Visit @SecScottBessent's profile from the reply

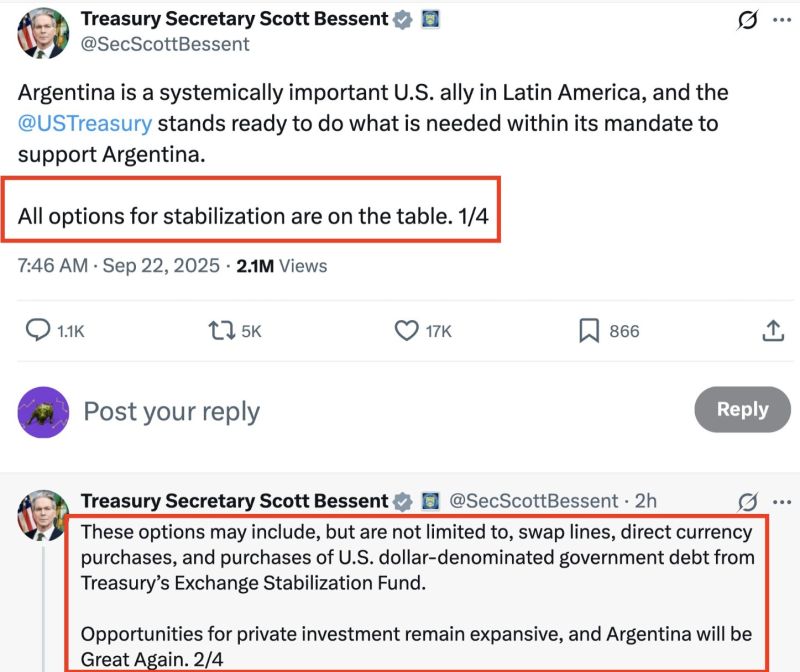531,501
